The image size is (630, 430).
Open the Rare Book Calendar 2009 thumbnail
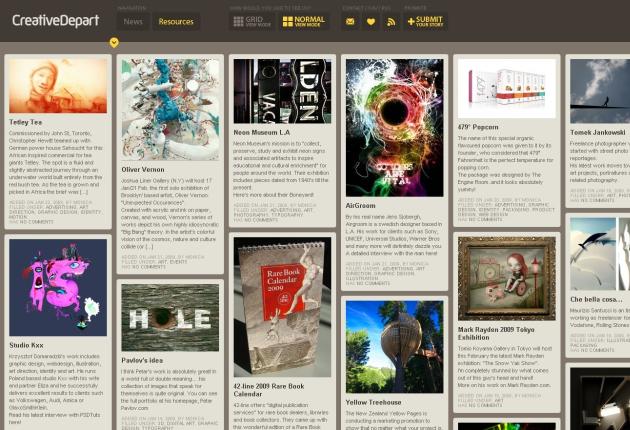click(282, 307)
